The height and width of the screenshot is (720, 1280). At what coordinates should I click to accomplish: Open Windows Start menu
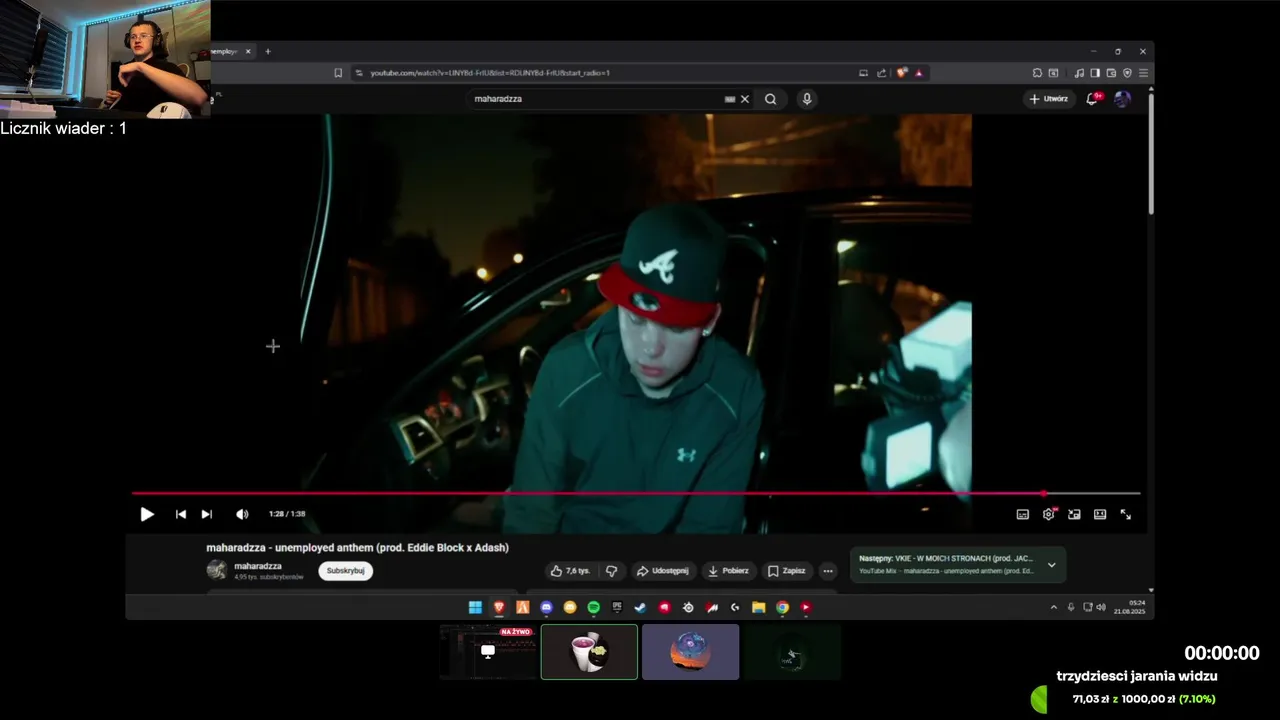coord(475,607)
